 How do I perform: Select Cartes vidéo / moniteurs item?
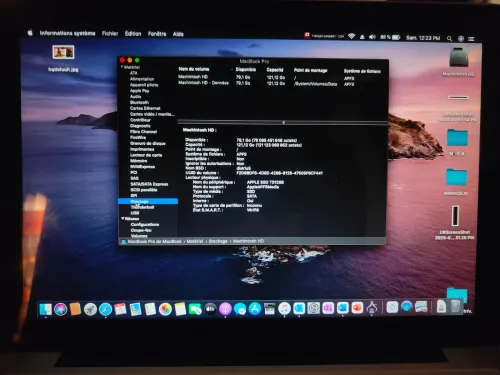pyautogui.click(x=152, y=114)
